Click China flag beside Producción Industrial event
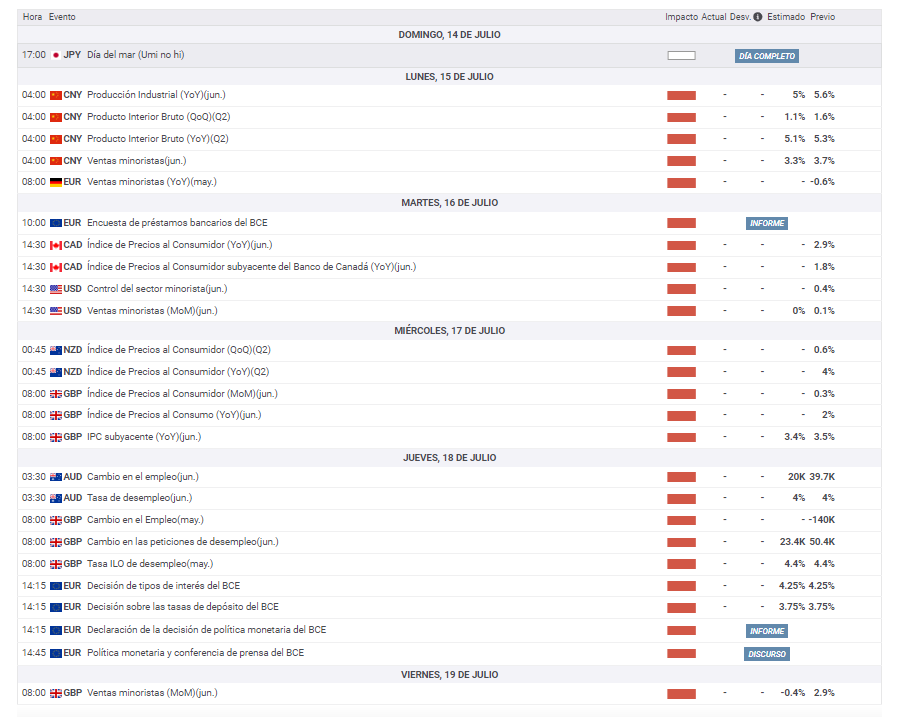Screen dimensions: 897x717 coord(56,95)
